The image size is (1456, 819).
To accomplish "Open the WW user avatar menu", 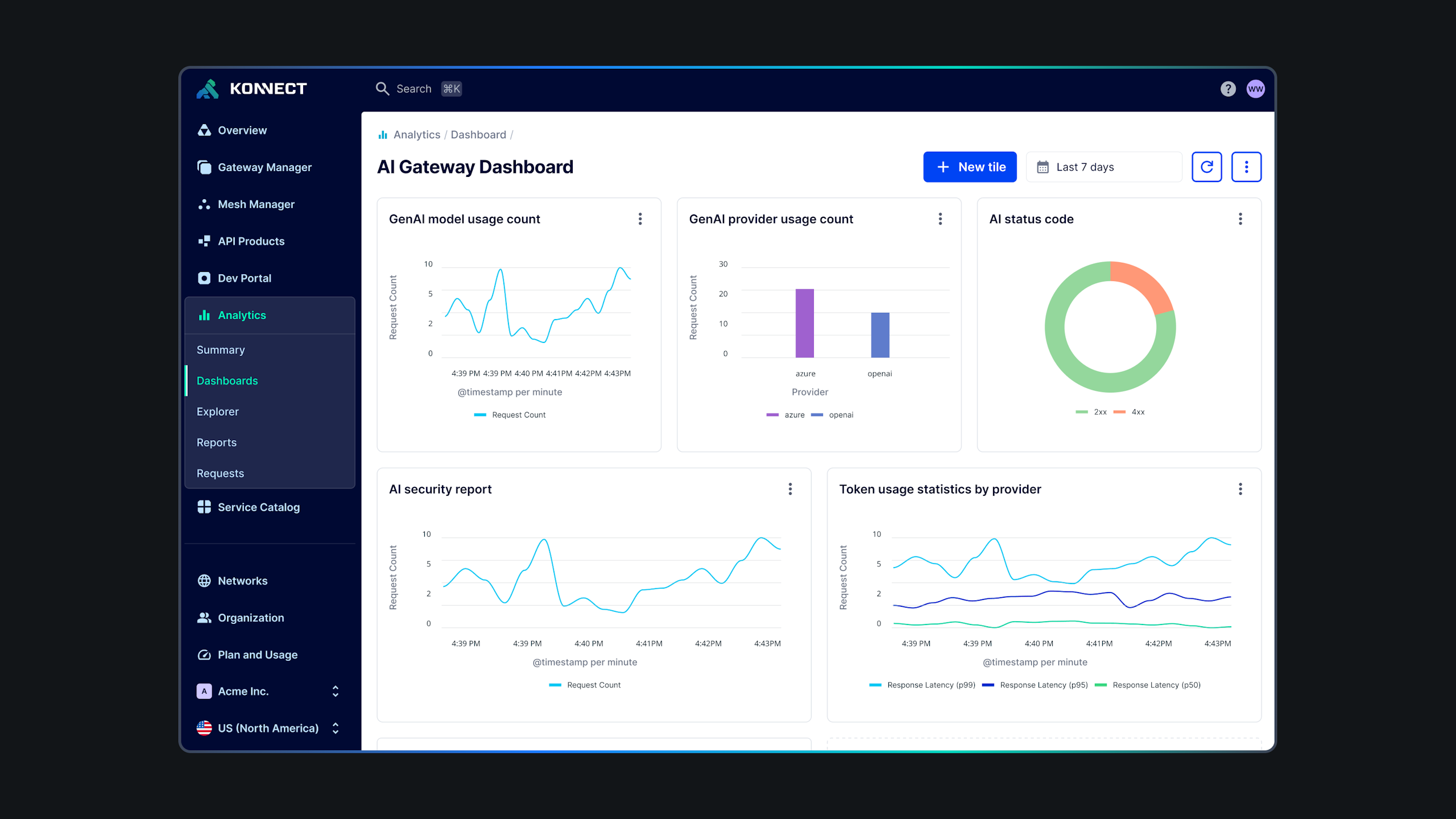I will coord(1255,89).
